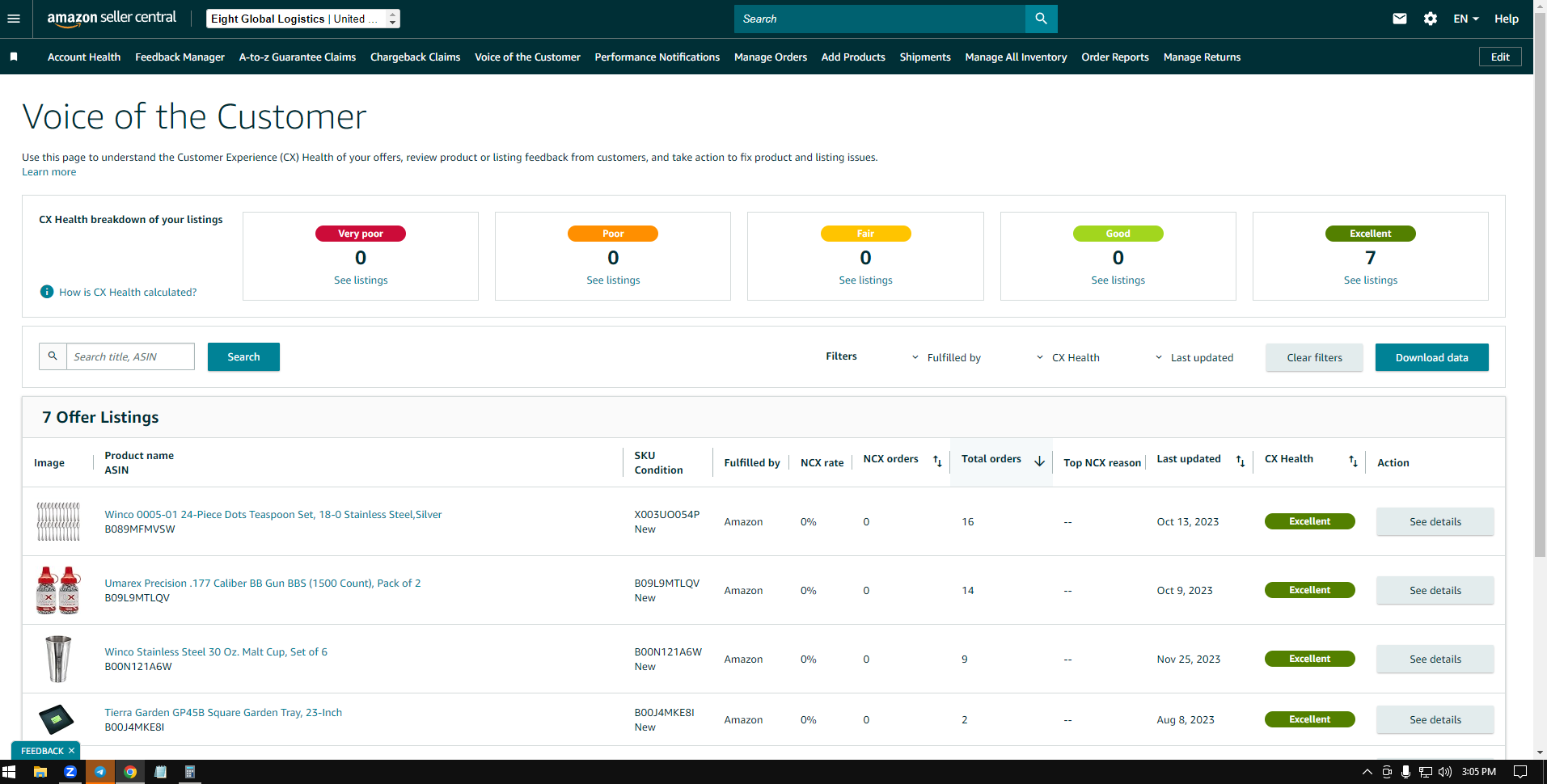Open Chargeback Claims page
Screen dimensions: 1547x784
[x=415, y=57]
